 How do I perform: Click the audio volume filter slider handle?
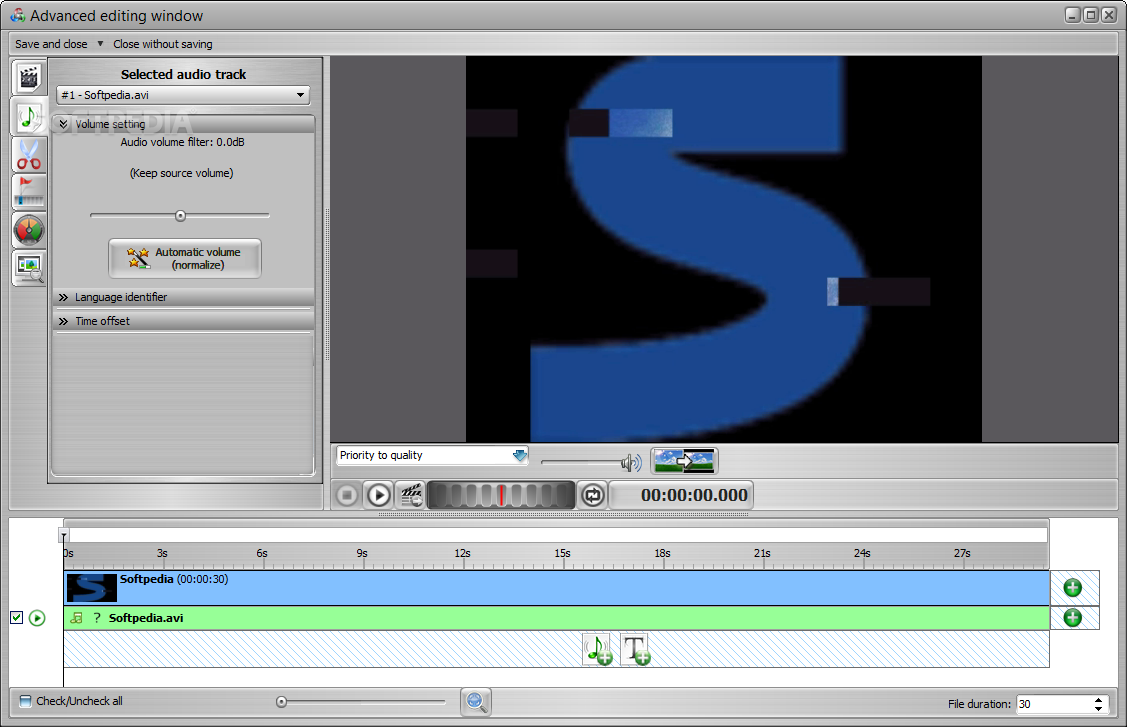coord(180,216)
